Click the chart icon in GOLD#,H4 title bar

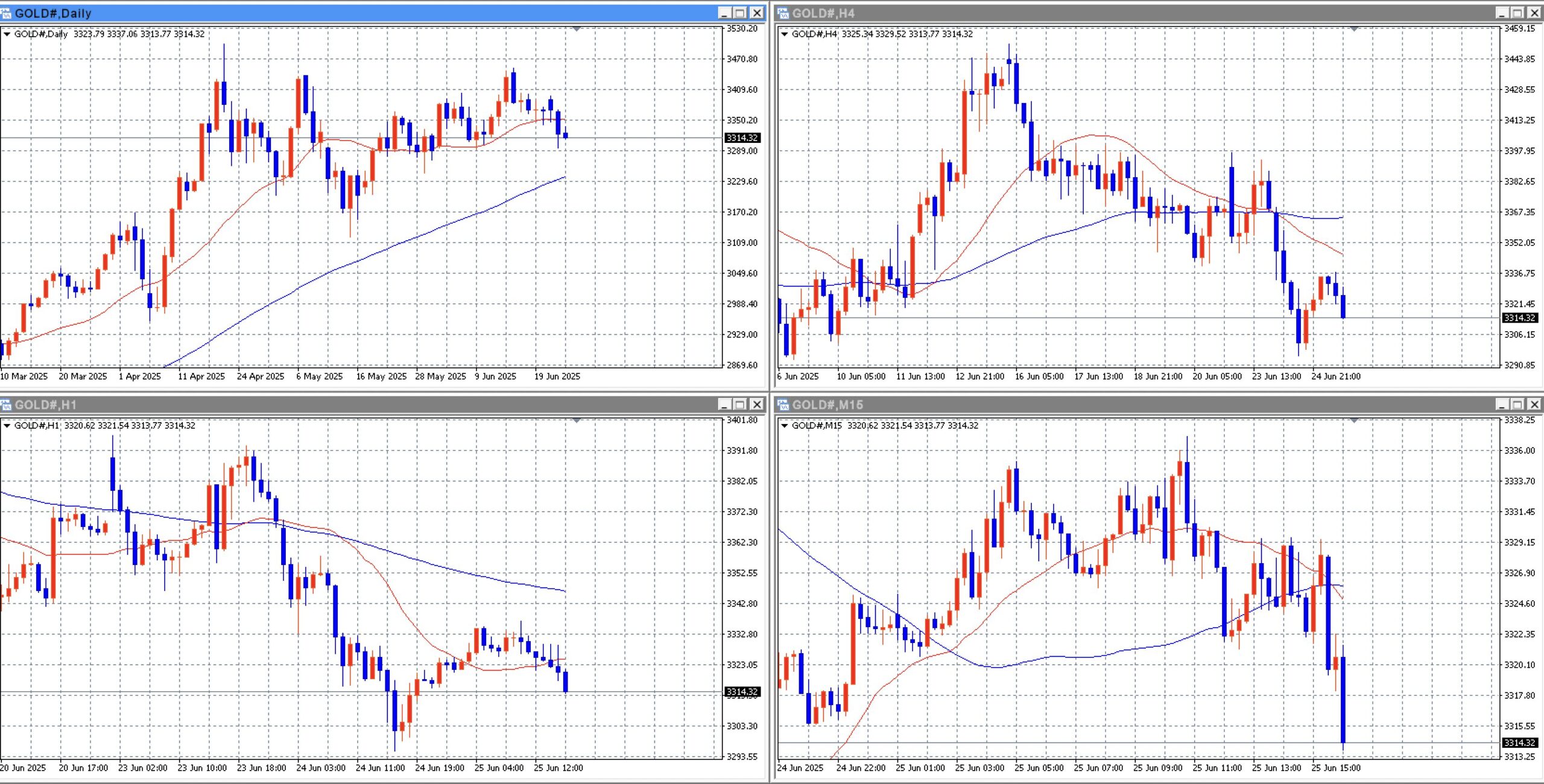(x=783, y=13)
